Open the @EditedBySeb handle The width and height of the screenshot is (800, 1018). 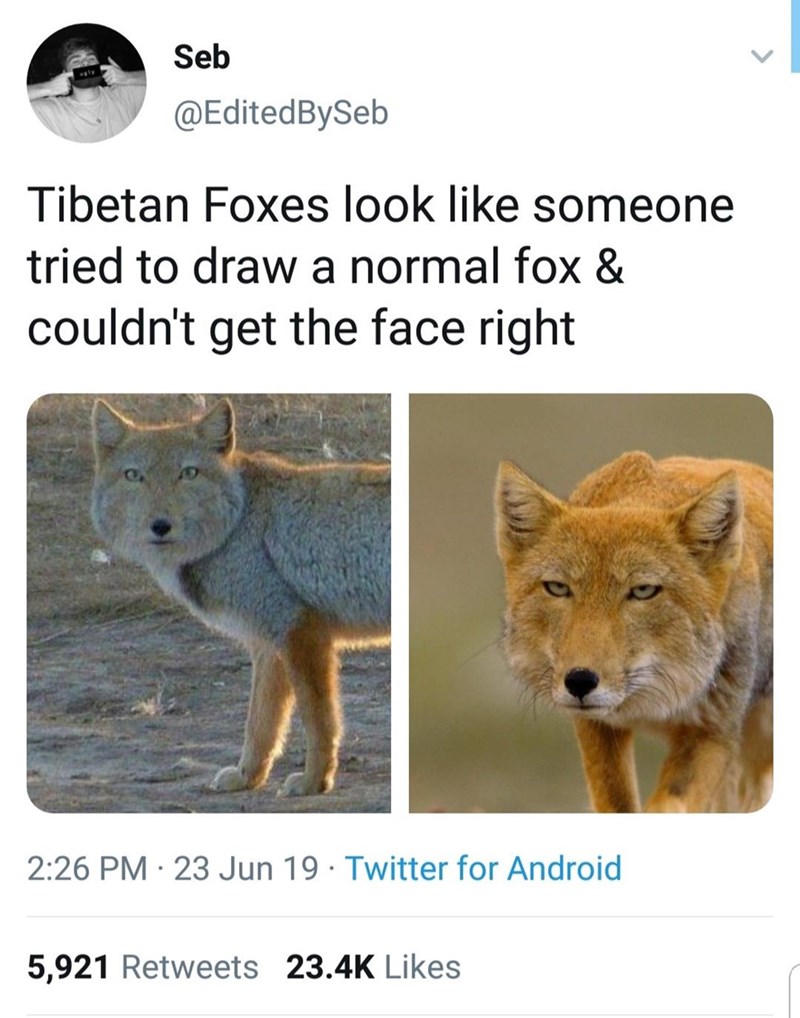281,113
